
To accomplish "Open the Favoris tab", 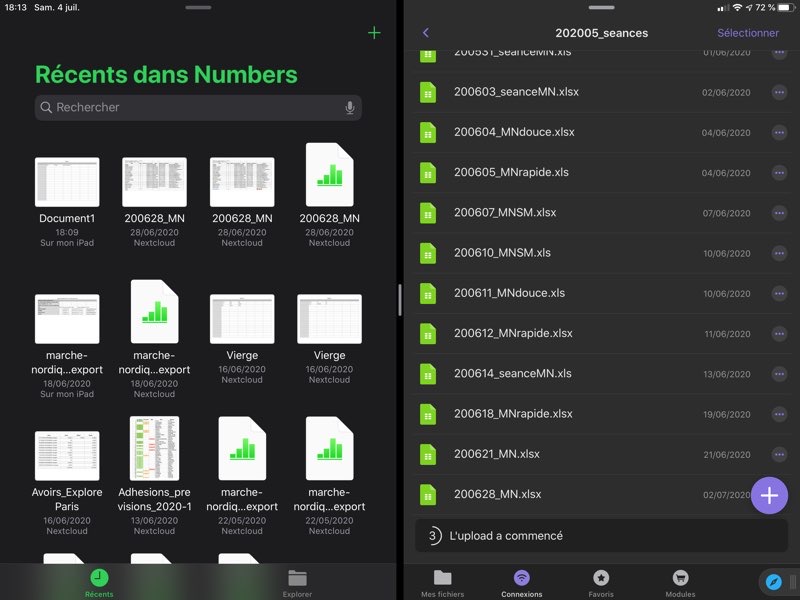I will [601, 583].
